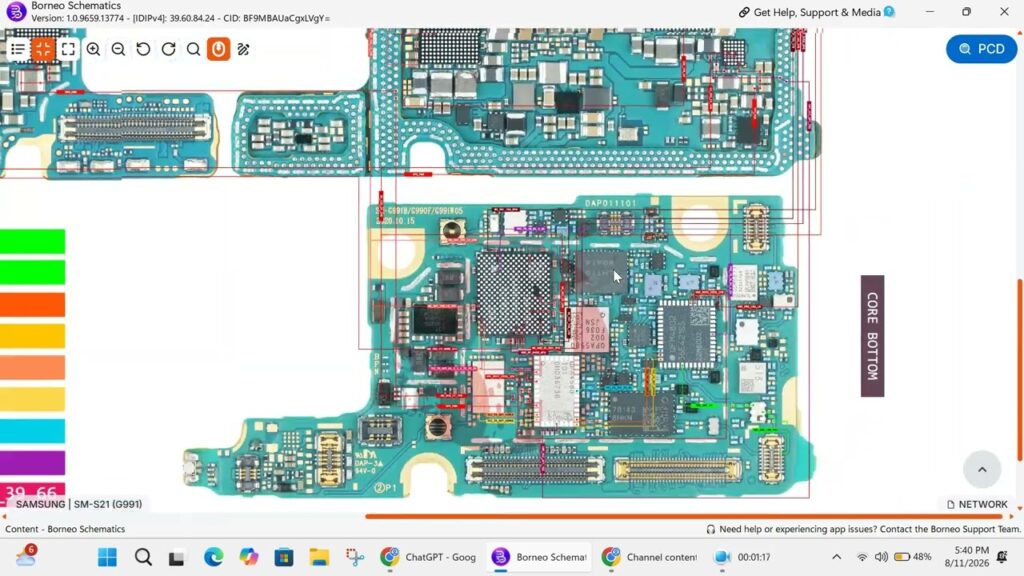Select the pencil draw tool

[x=244, y=49]
